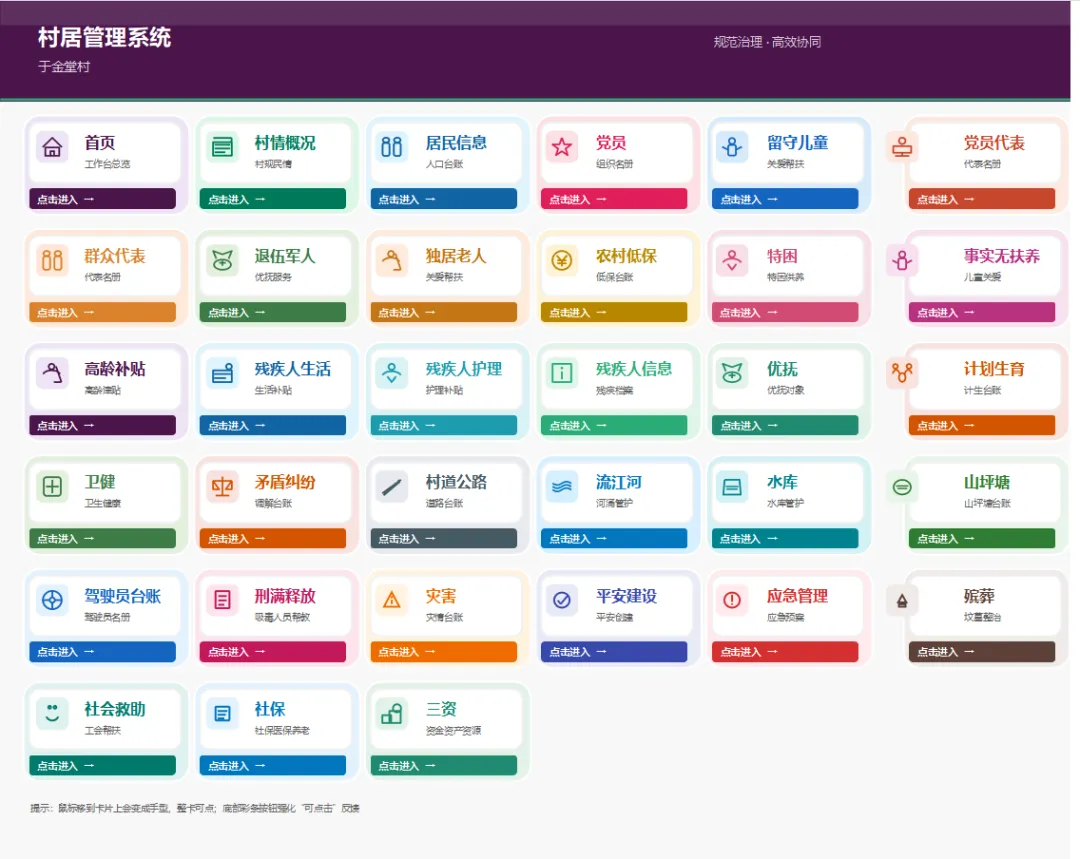The width and height of the screenshot is (1080, 859).
Task: Open the 社会救助 card title
Action: (x=114, y=709)
